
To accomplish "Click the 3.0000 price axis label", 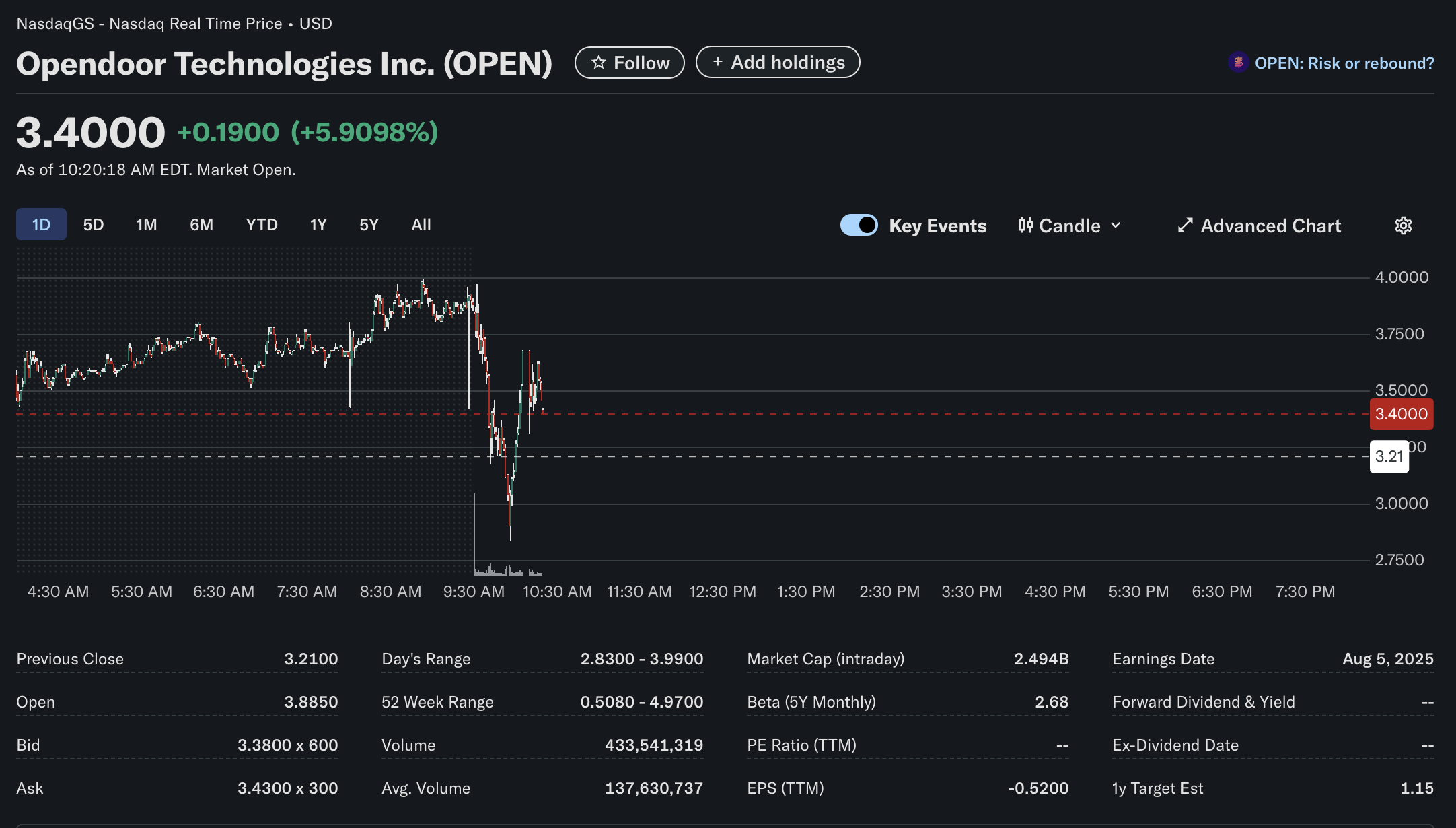I will tap(1402, 504).
